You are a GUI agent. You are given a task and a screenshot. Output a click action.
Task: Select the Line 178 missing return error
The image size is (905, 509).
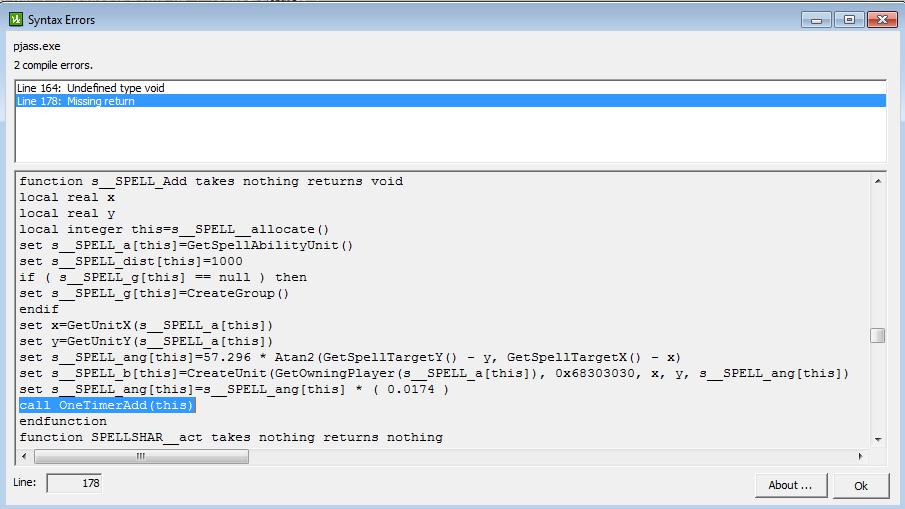pos(76,101)
